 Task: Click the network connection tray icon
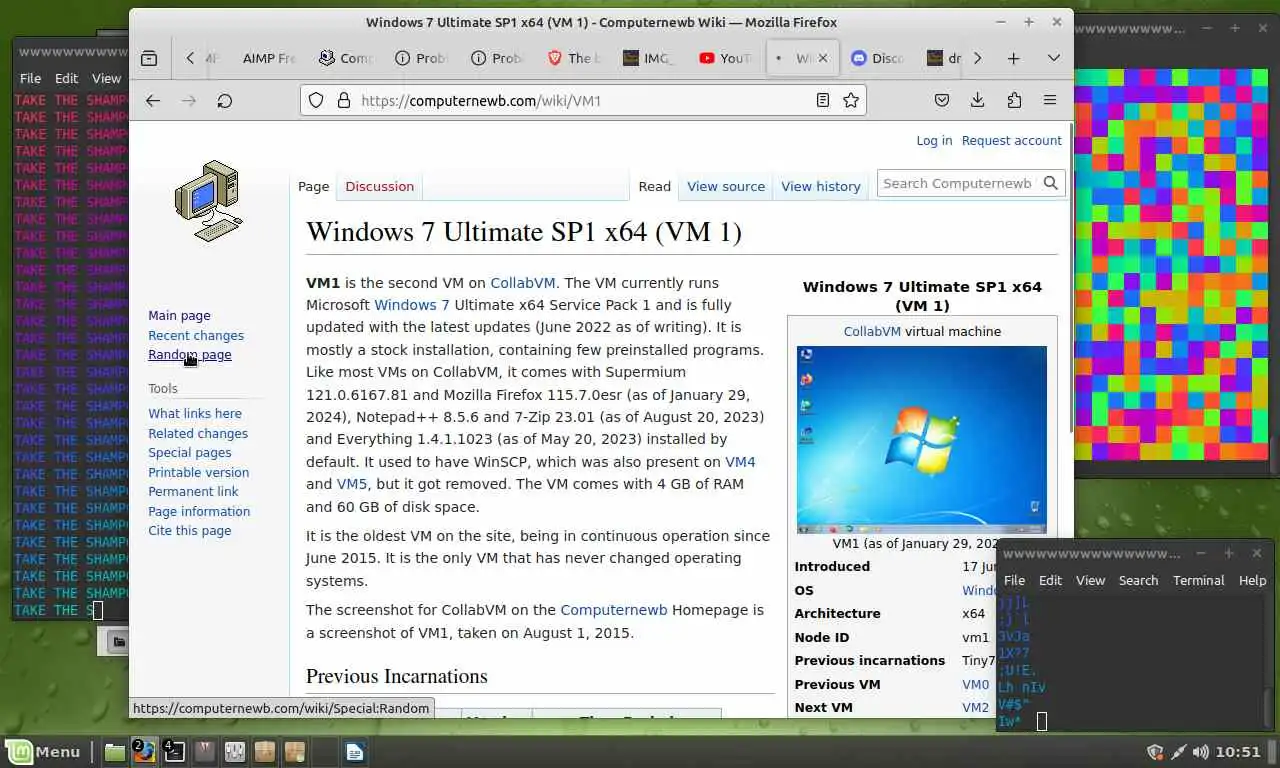coord(1178,751)
